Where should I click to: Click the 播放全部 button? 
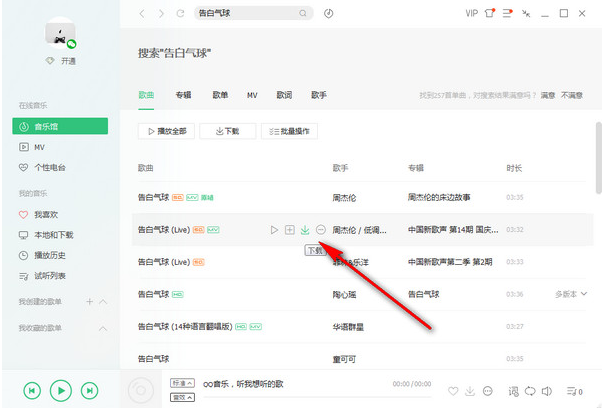[166, 131]
